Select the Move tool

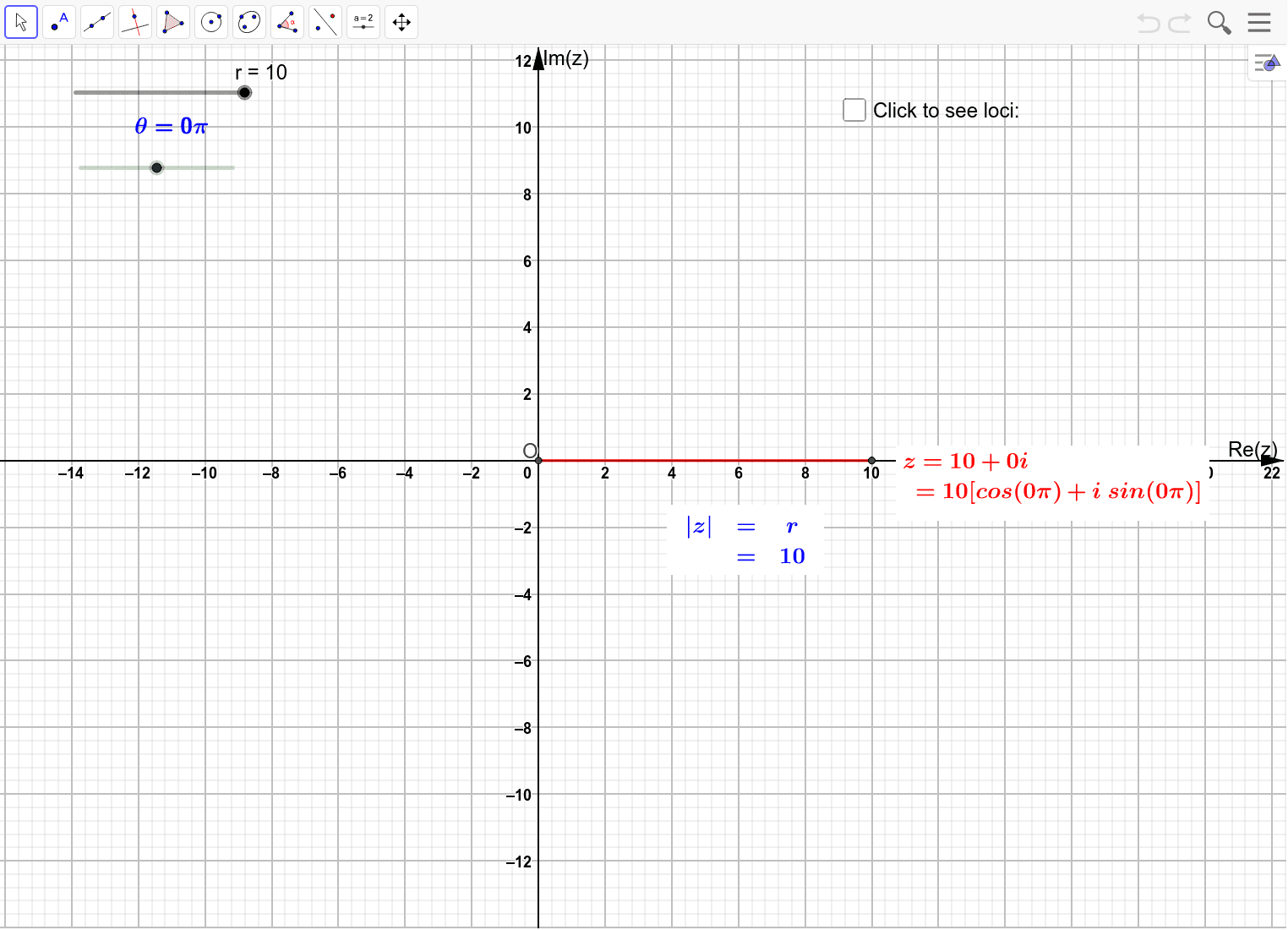[x=21, y=21]
